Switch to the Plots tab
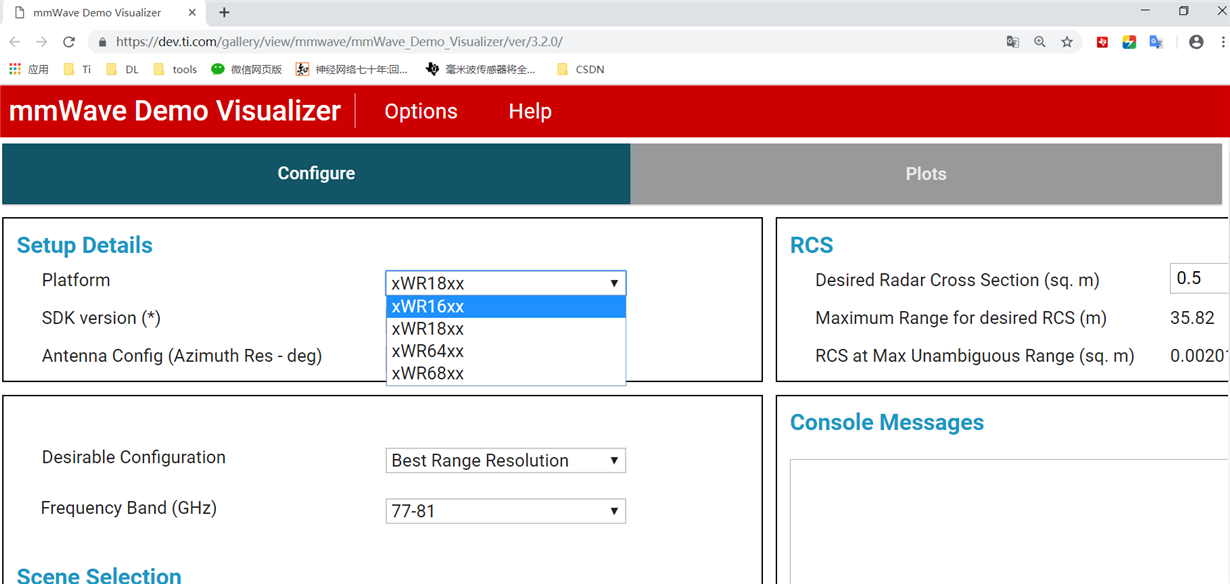The width and height of the screenshot is (1230, 584). (x=926, y=173)
